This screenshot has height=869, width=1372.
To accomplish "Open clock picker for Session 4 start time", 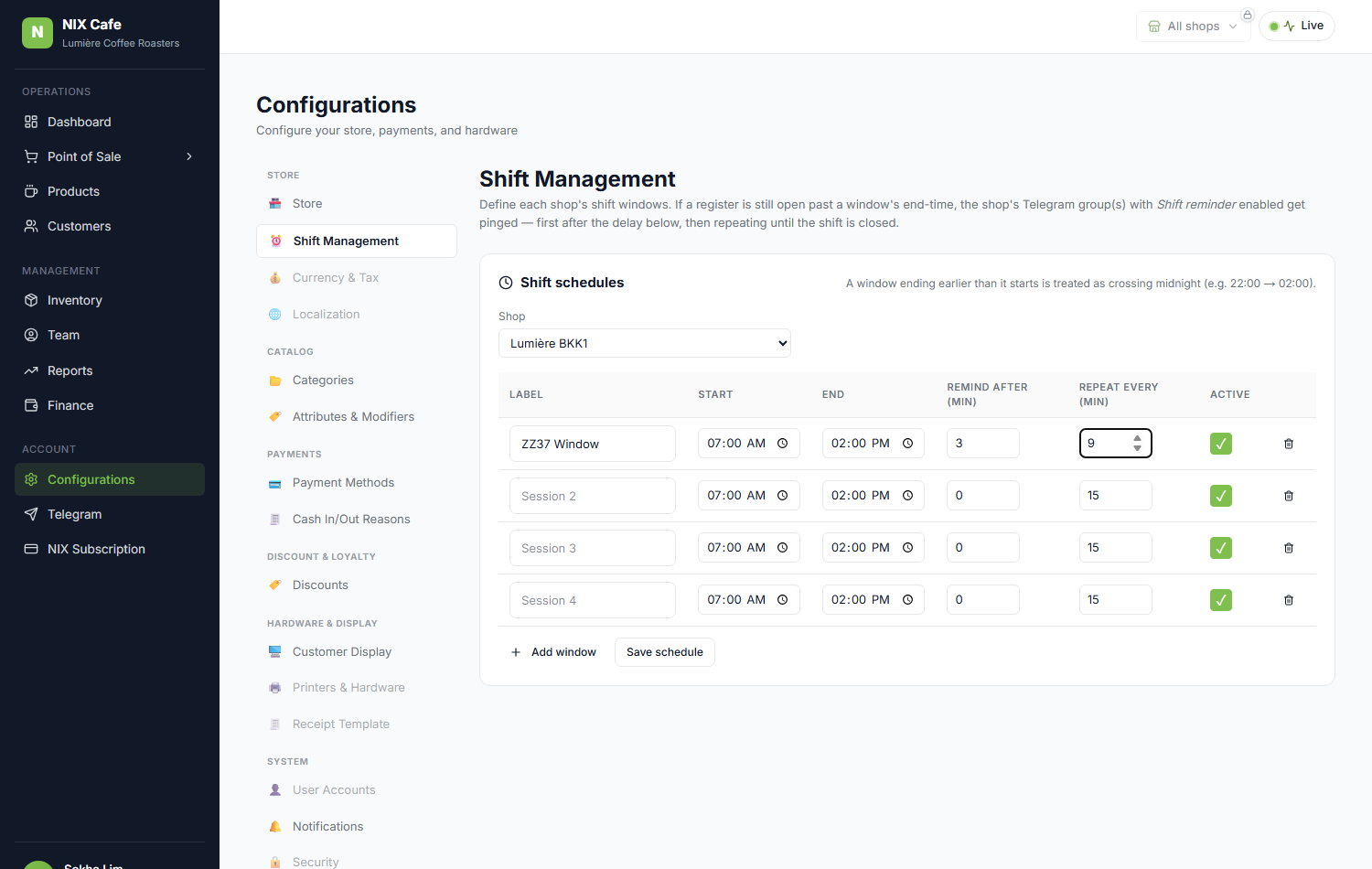I will point(783,600).
